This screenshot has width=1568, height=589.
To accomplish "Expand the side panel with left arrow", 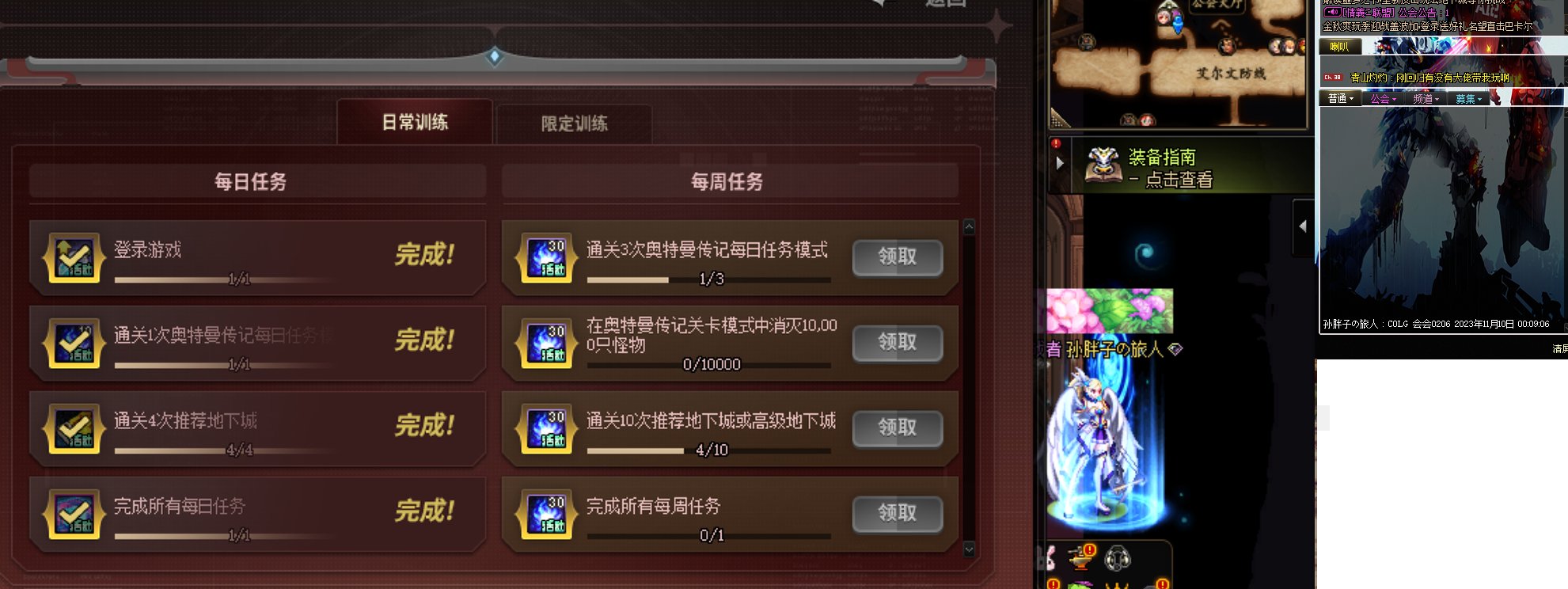I will click(x=1303, y=227).
